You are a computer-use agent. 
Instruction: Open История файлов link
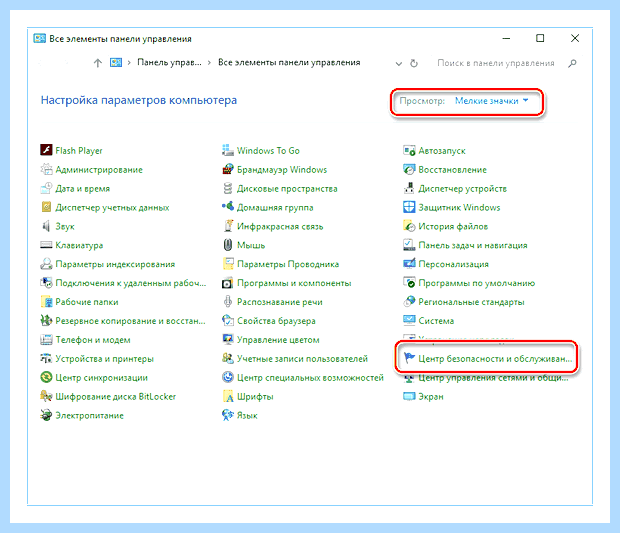click(453, 227)
